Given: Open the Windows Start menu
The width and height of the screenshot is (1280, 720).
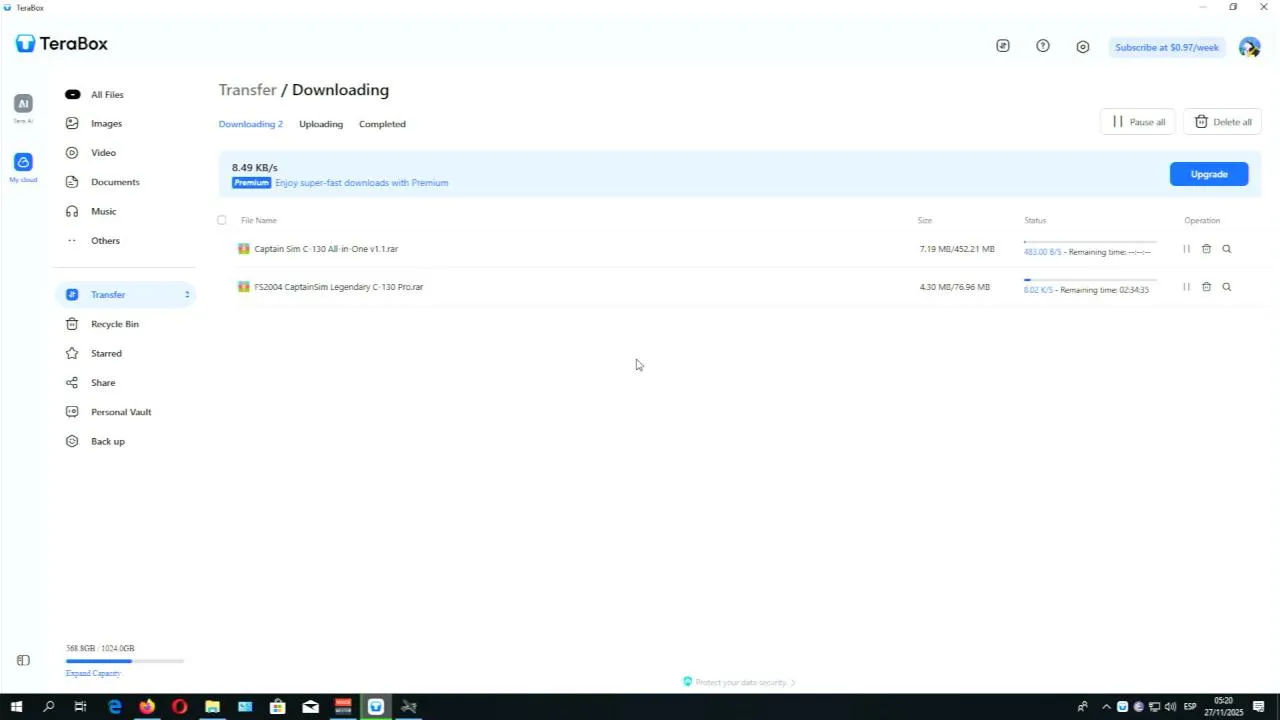Looking at the screenshot, I should 16,707.
